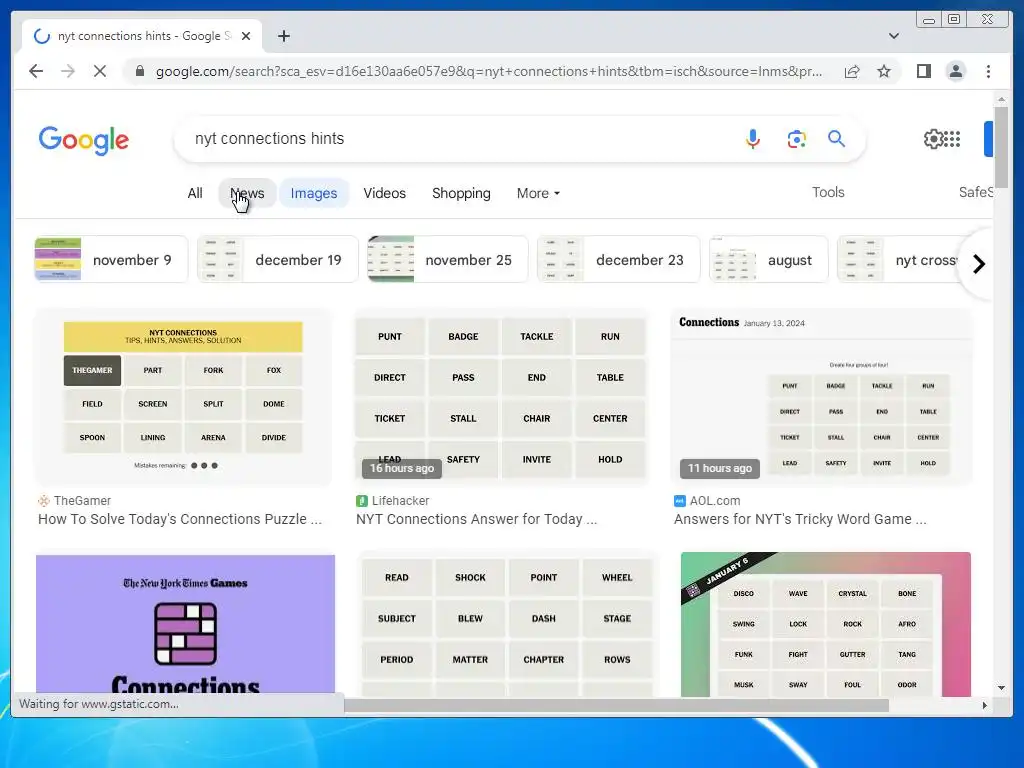
Task: Close the nyt connections hints tab
Action: 246,36
